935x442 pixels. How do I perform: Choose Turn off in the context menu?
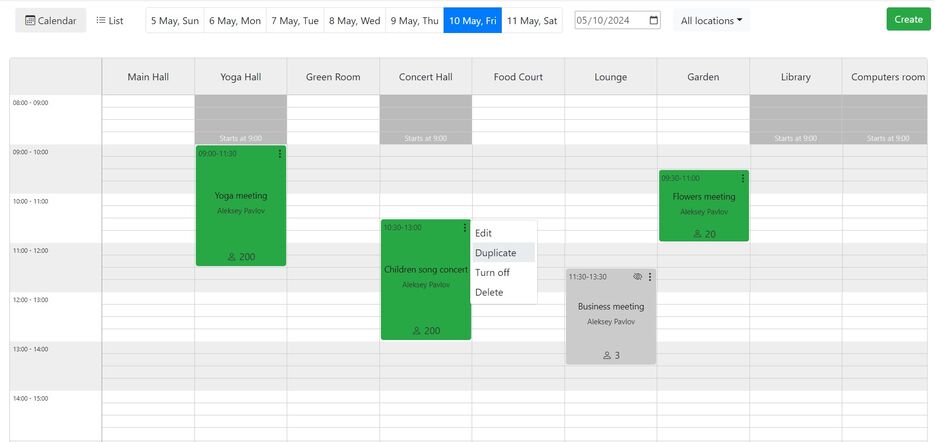[x=492, y=273]
